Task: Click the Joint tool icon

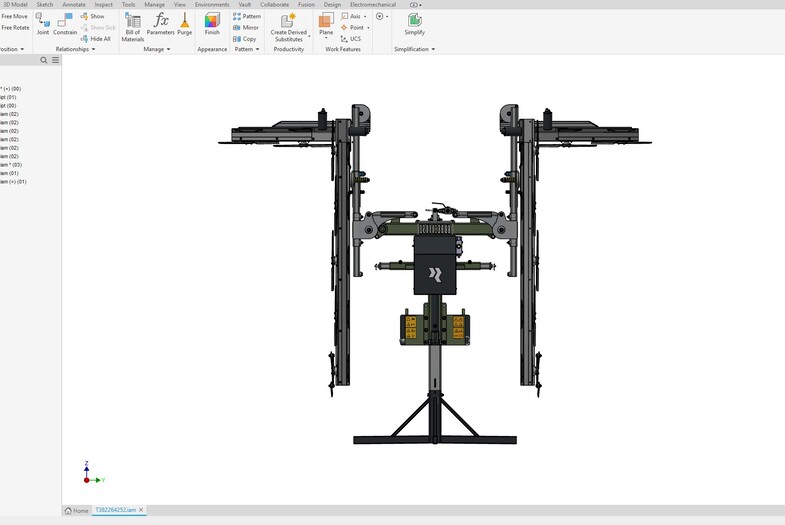Action: (42, 21)
